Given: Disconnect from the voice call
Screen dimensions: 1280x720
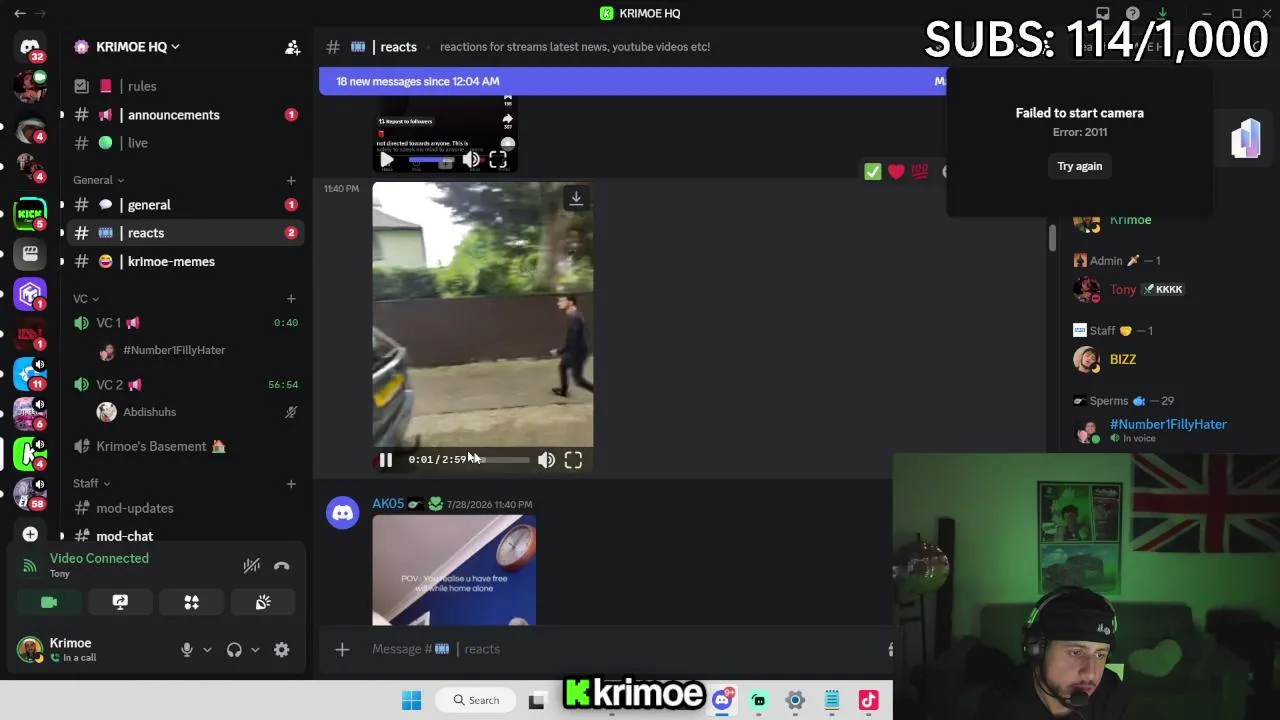Looking at the screenshot, I should coord(282,566).
